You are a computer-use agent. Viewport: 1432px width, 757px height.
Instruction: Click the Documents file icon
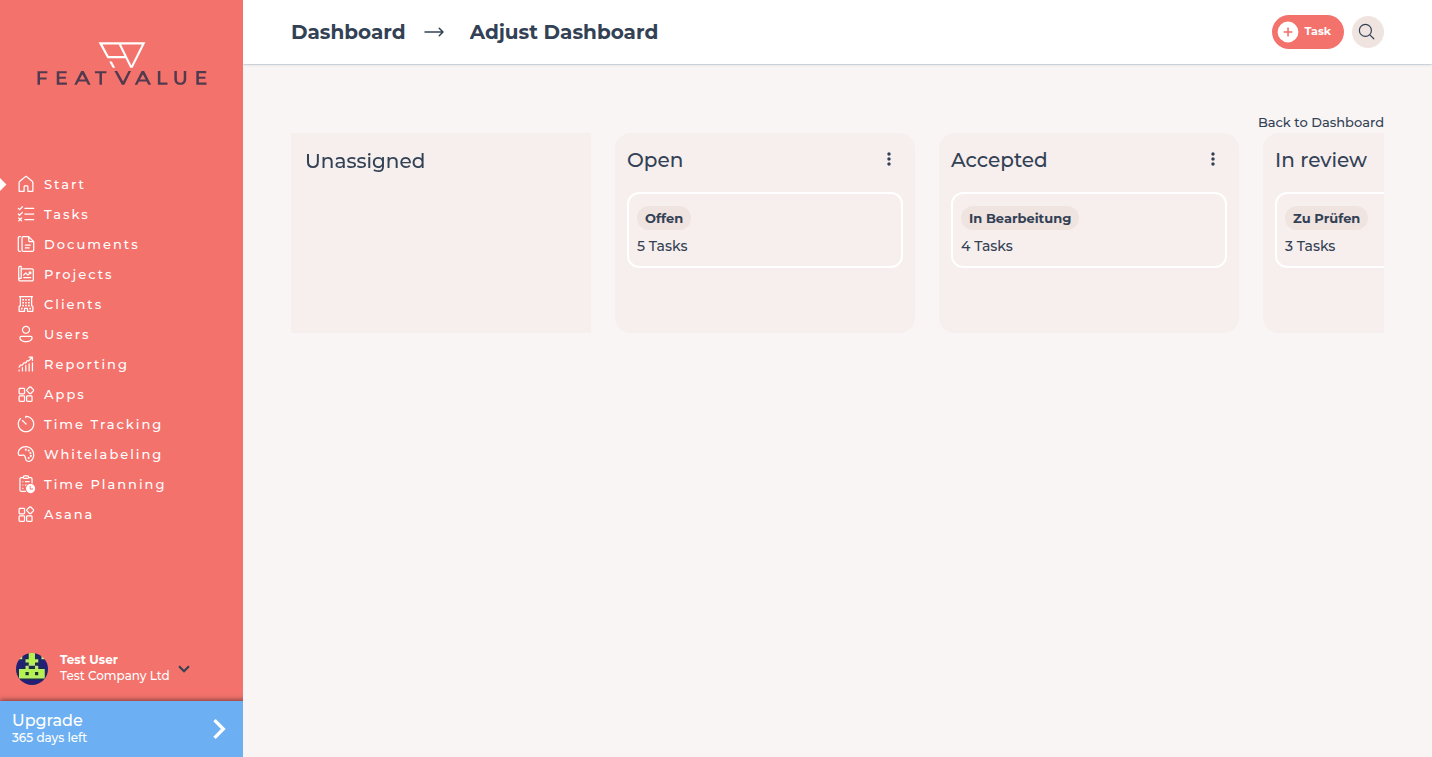click(x=26, y=244)
